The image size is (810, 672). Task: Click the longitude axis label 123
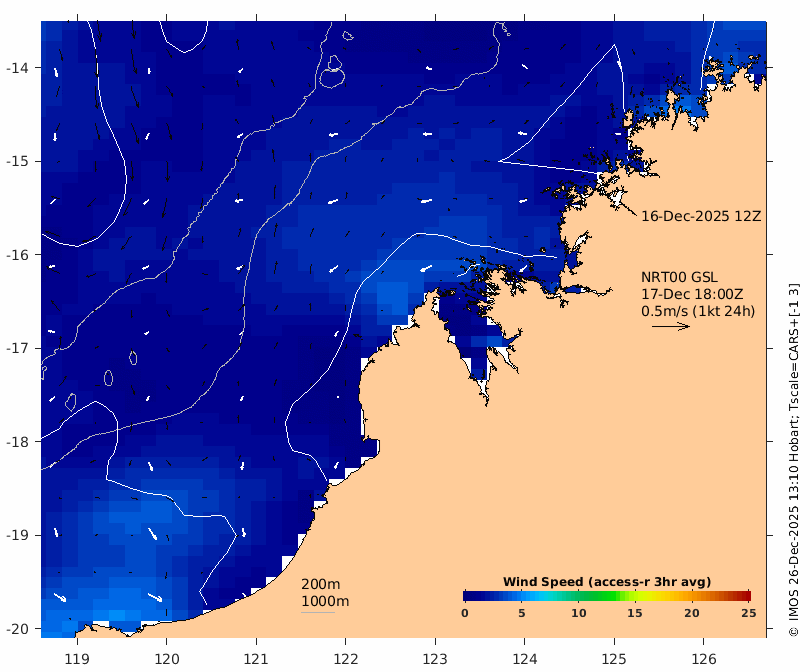point(435,660)
